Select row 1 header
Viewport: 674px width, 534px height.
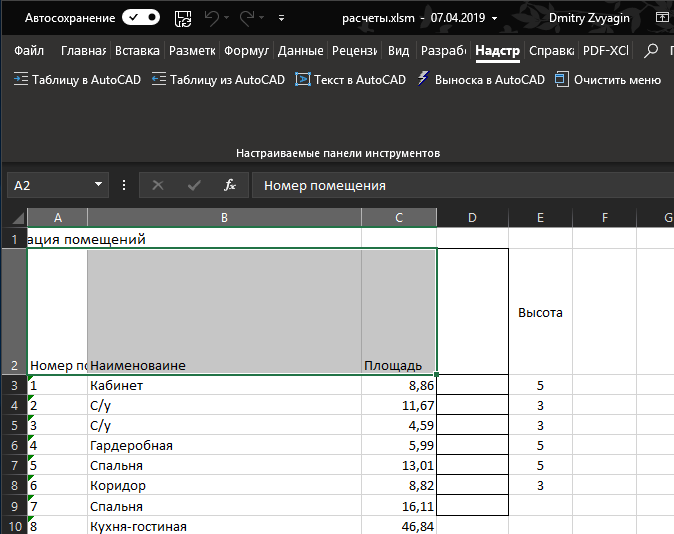coord(14,239)
